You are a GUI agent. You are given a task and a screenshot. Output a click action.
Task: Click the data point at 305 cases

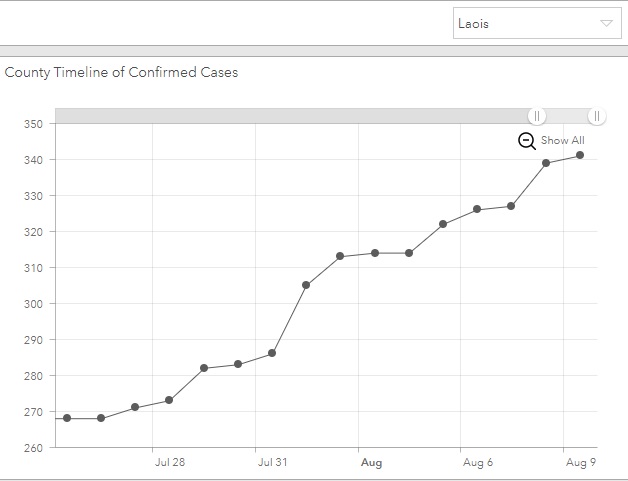[306, 285]
